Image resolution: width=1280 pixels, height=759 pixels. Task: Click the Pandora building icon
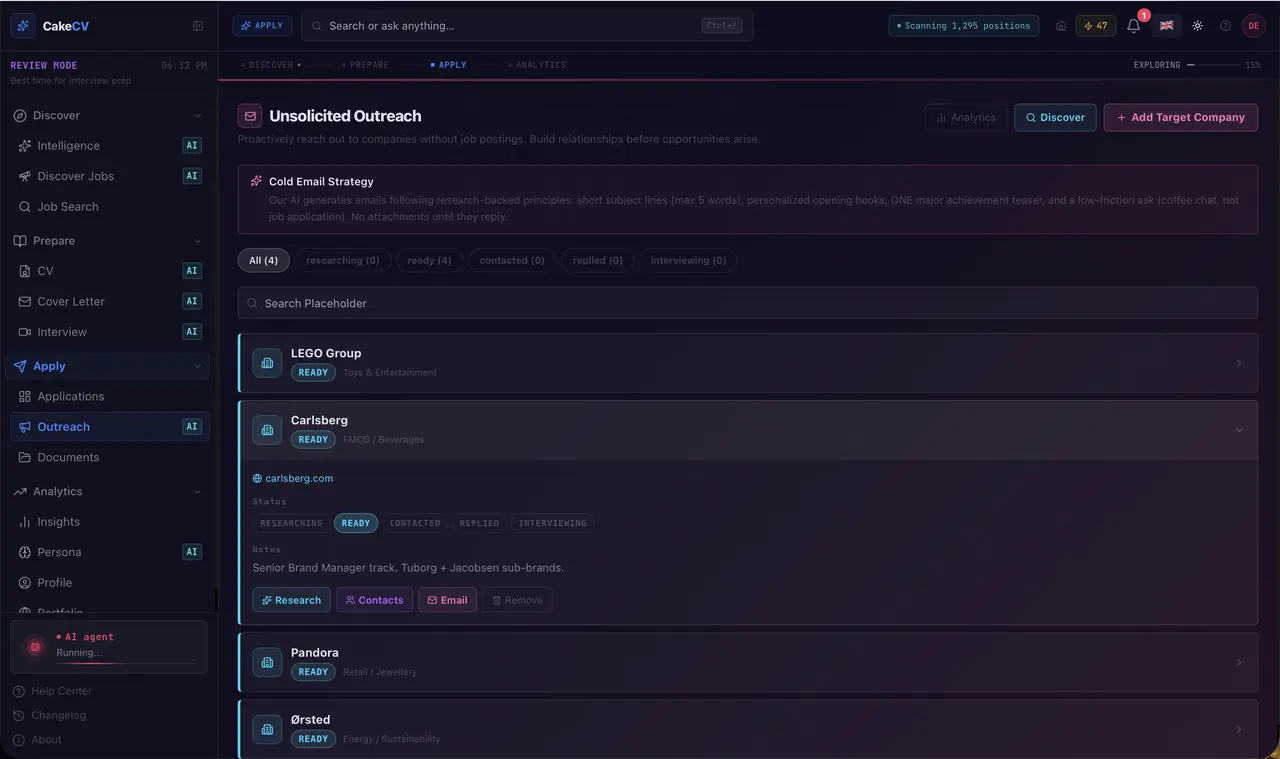pos(267,662)
